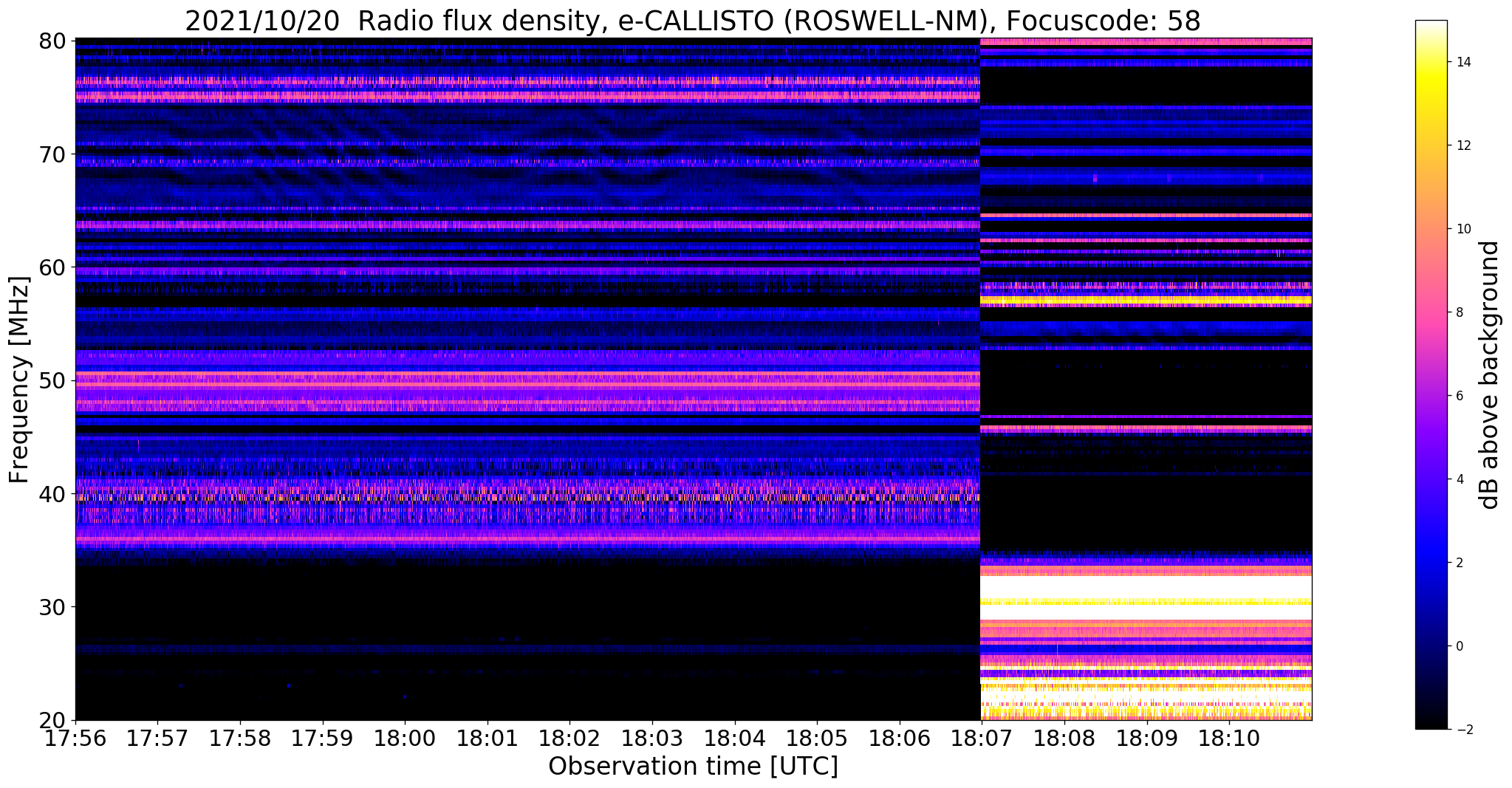
Task: Click the colorbar tick value 8
Action: click(x=1459, y=312)
